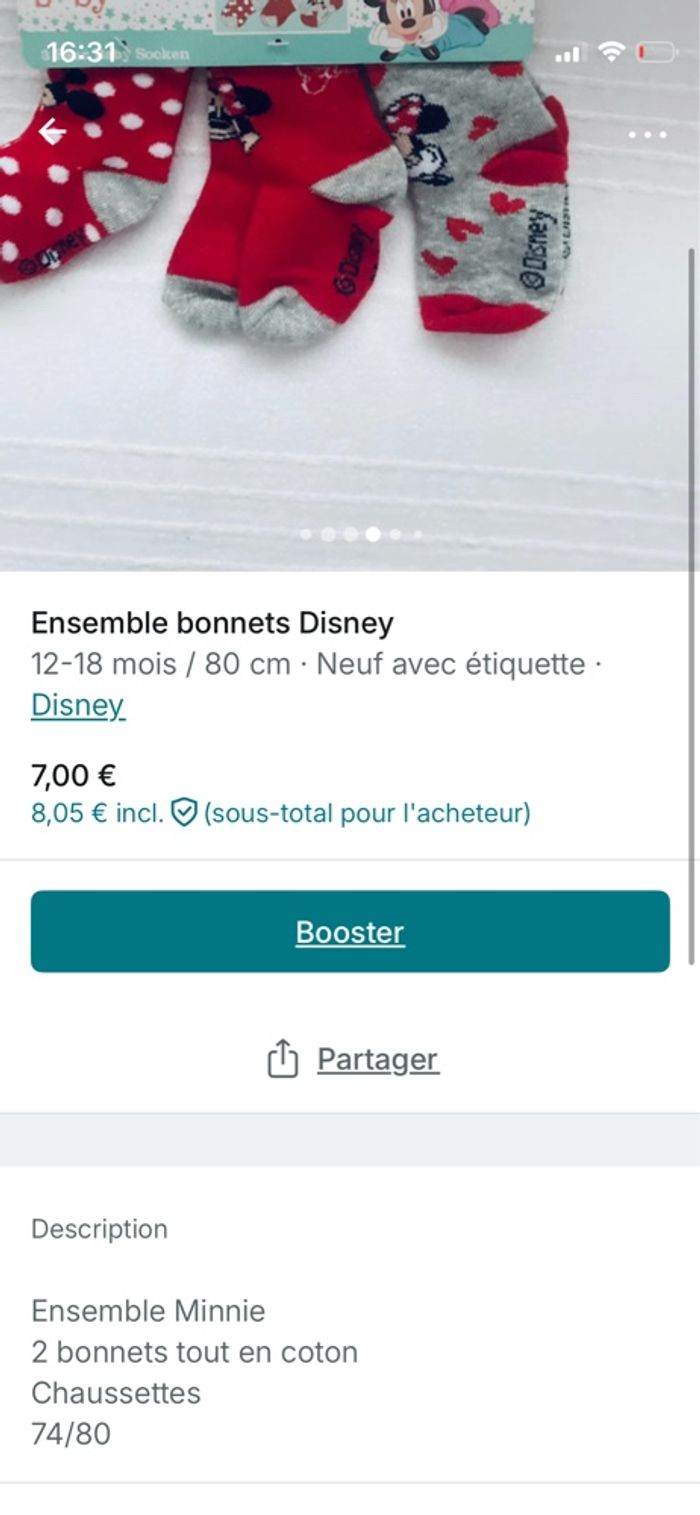Select the first photo carousel dot
The height and width of the screenshot is (1515, 700).
pos(306,535)
